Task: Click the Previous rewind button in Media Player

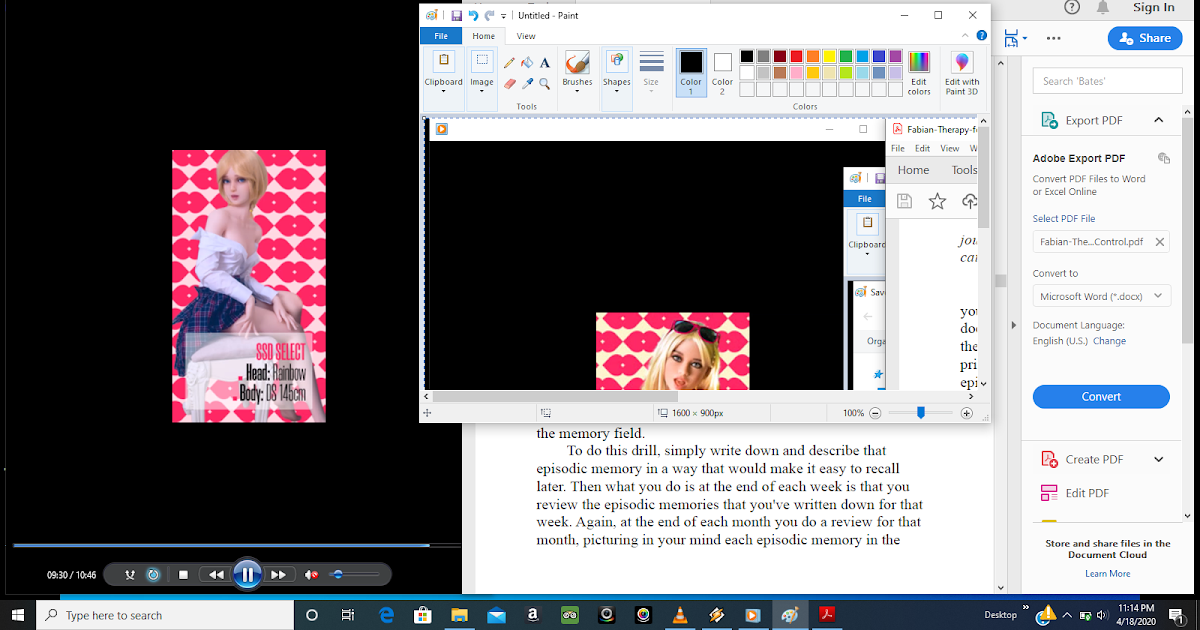Action: (215, 575)
